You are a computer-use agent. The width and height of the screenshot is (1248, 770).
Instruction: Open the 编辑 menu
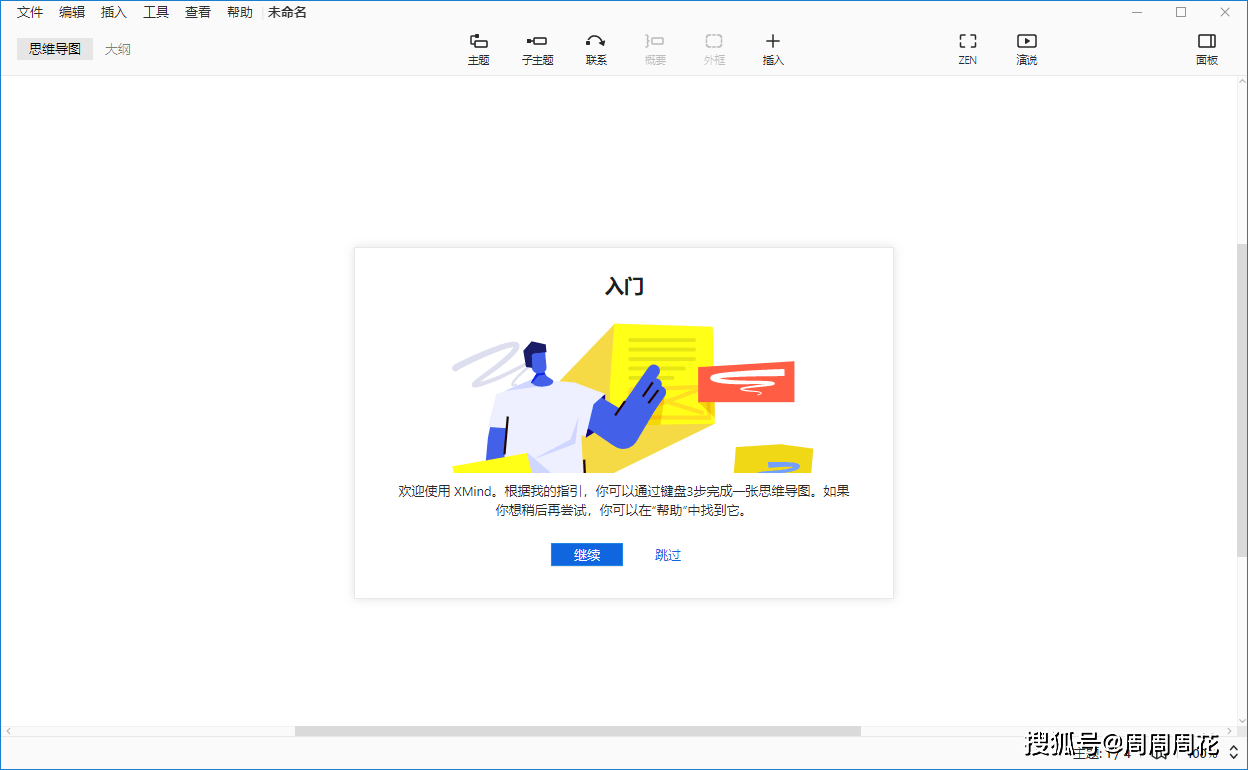click(72, 12)
